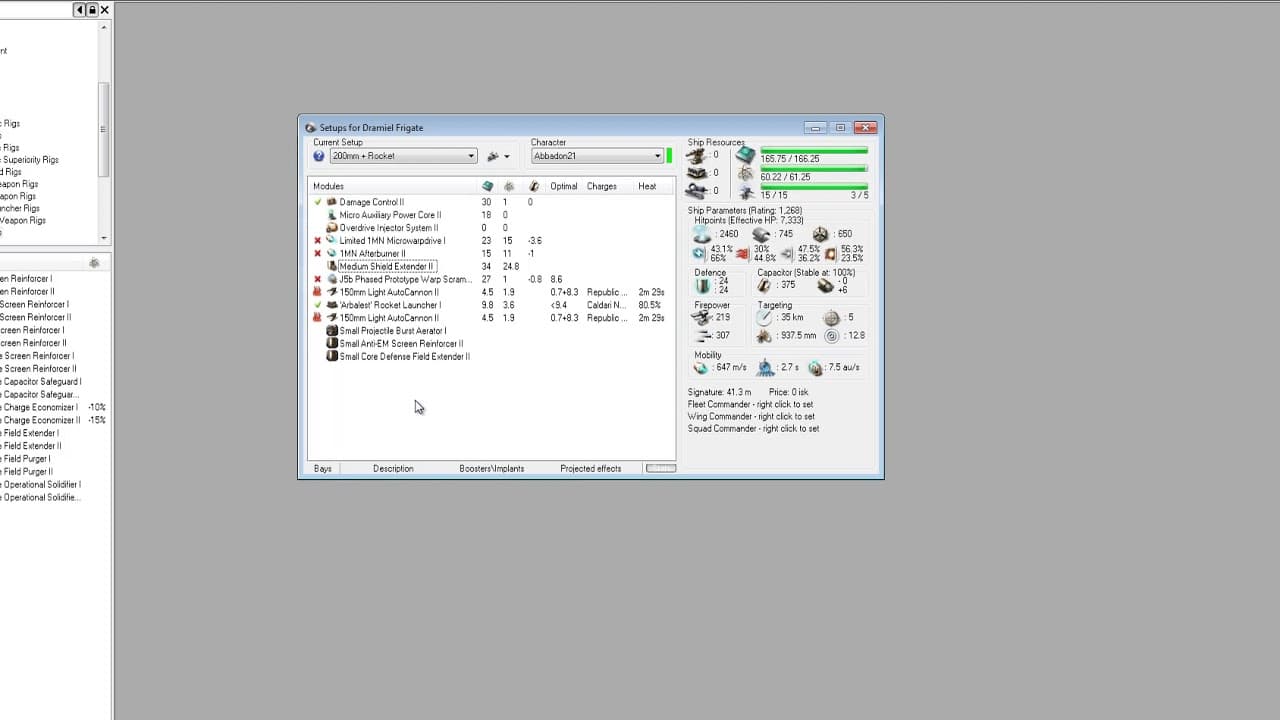The height and width of the screenshot is (720, 1280).
Task: Click the targeting range icon showing 35 km
Action: click(x=765, y=317)
